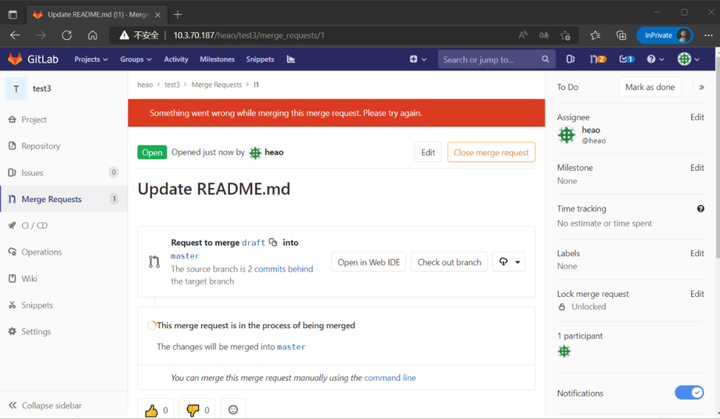Collapse the right sidebar with double chevron

point(701,87)
